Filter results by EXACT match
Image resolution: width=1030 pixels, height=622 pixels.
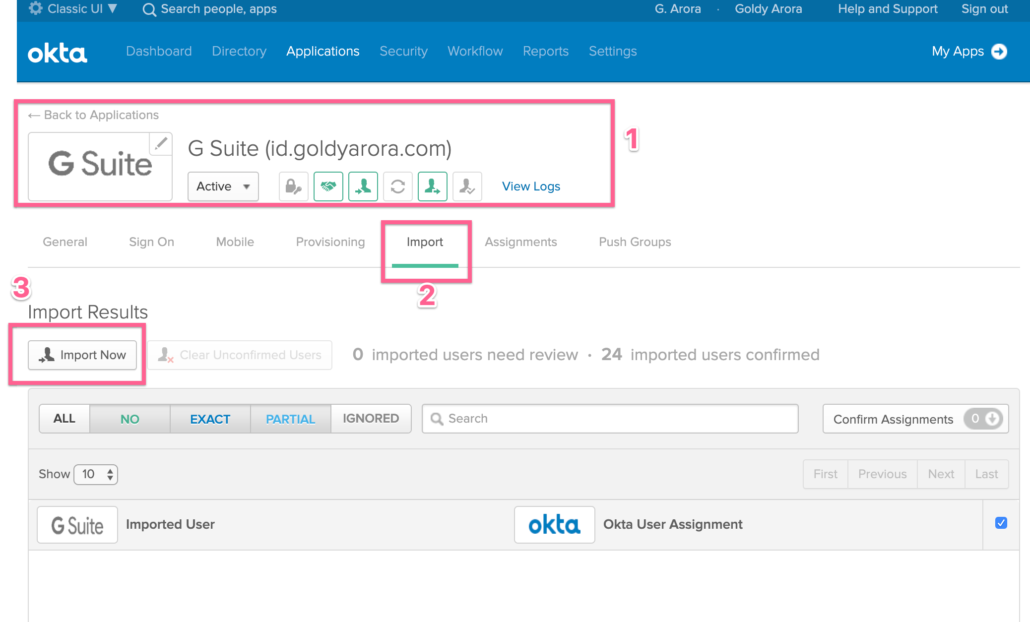coord(210,418)
